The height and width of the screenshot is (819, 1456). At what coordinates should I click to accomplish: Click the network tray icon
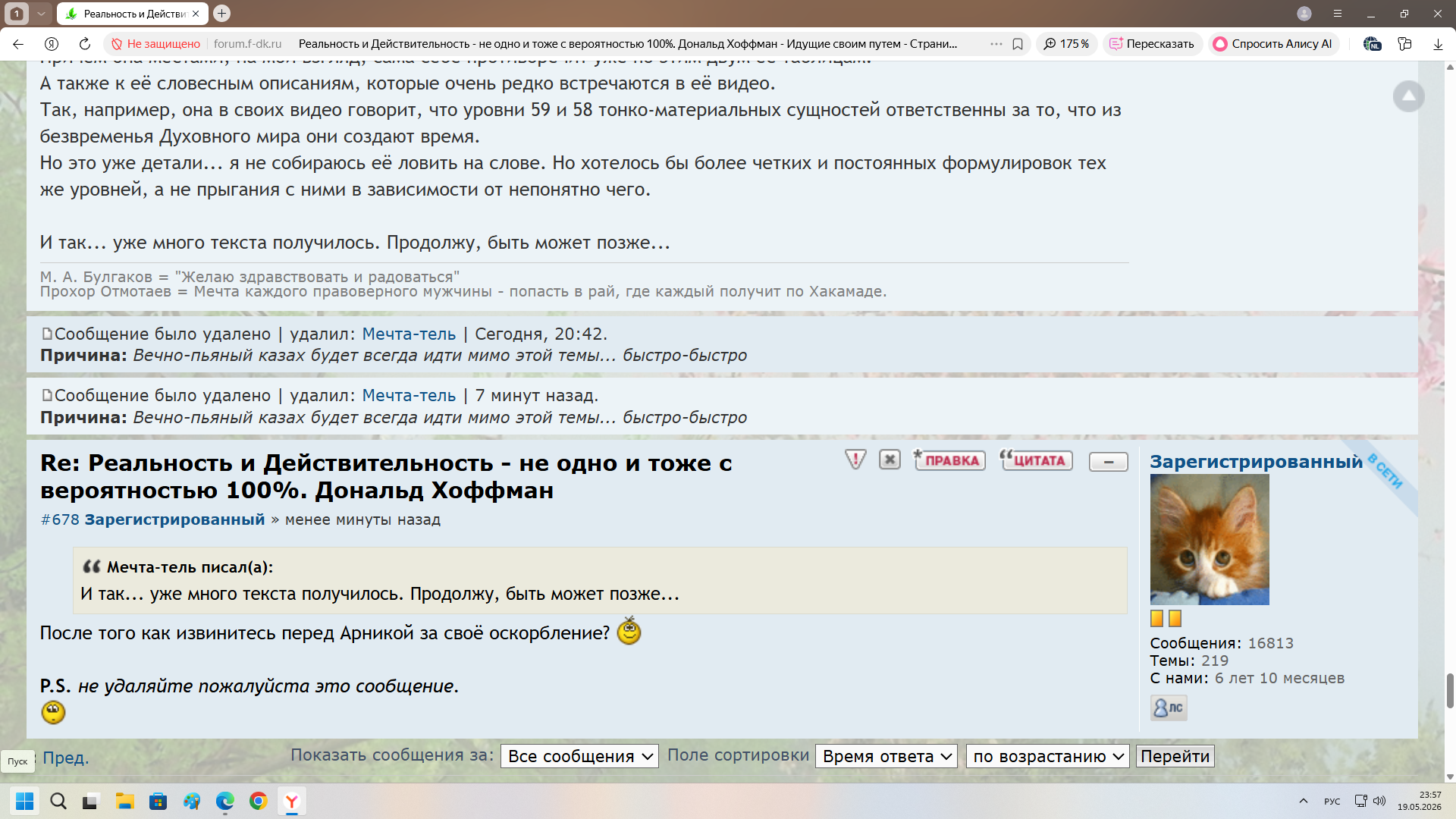pyautogui.click(x=1360, y=801)
